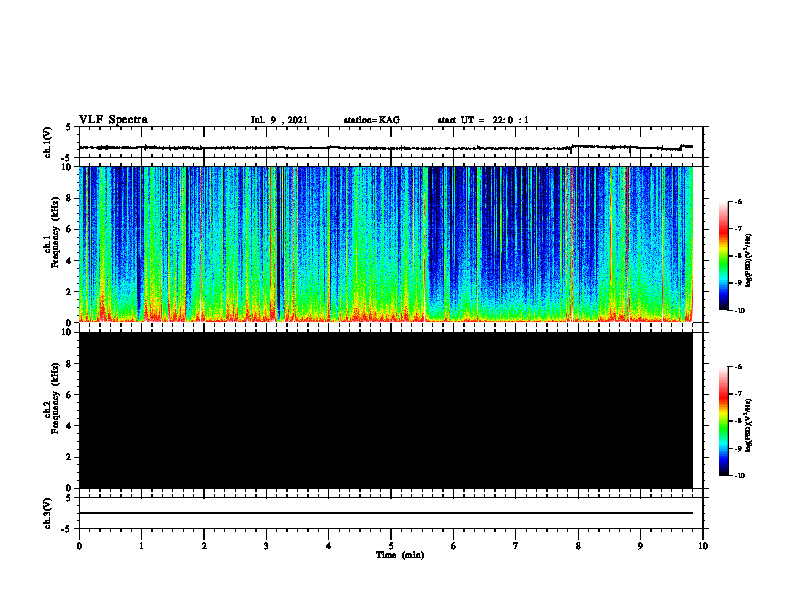The image size is (792, 612).
Task: Click the "station=KAG" header label
Action: pos(372,120)
